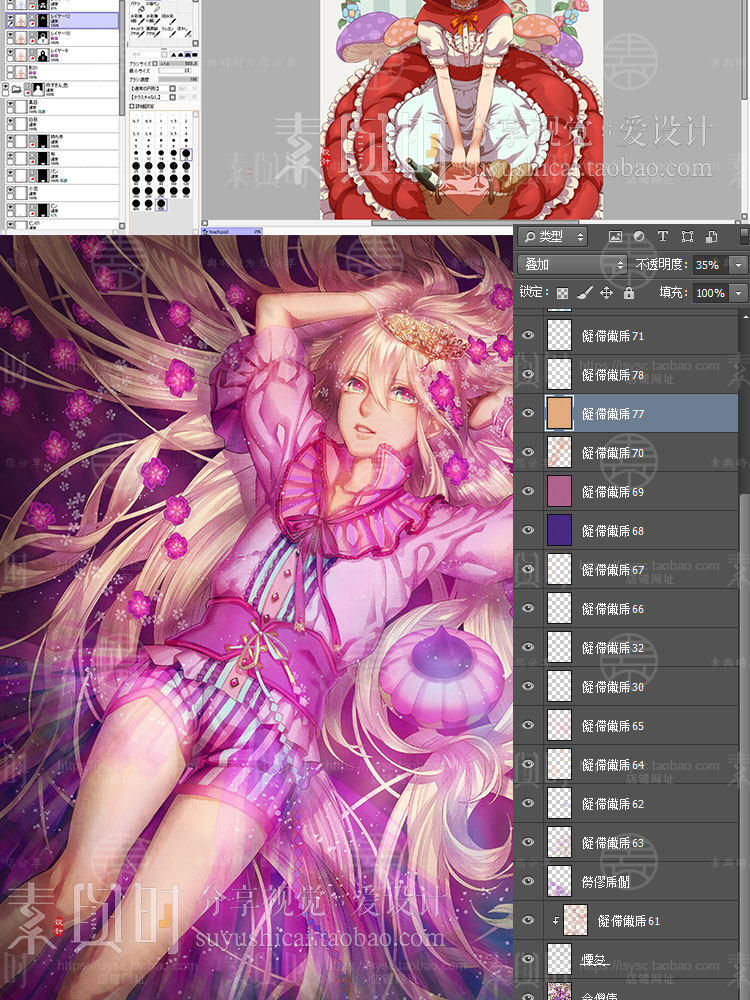The width and height of the screenshot is (750, 1000).
Task: Pick the highlighted brush size 500 preset dot
Action: pos(161,203)
